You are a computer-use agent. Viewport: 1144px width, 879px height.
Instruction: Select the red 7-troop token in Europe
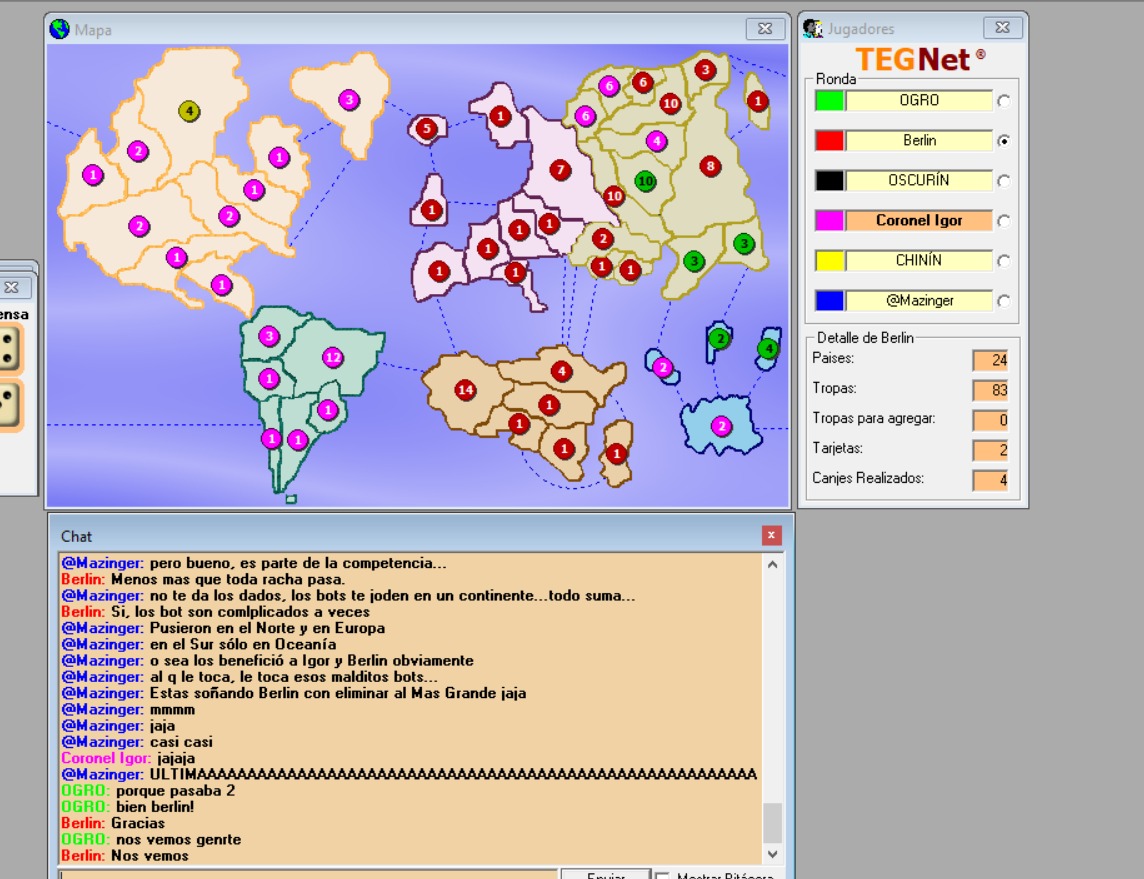point(560,170)
